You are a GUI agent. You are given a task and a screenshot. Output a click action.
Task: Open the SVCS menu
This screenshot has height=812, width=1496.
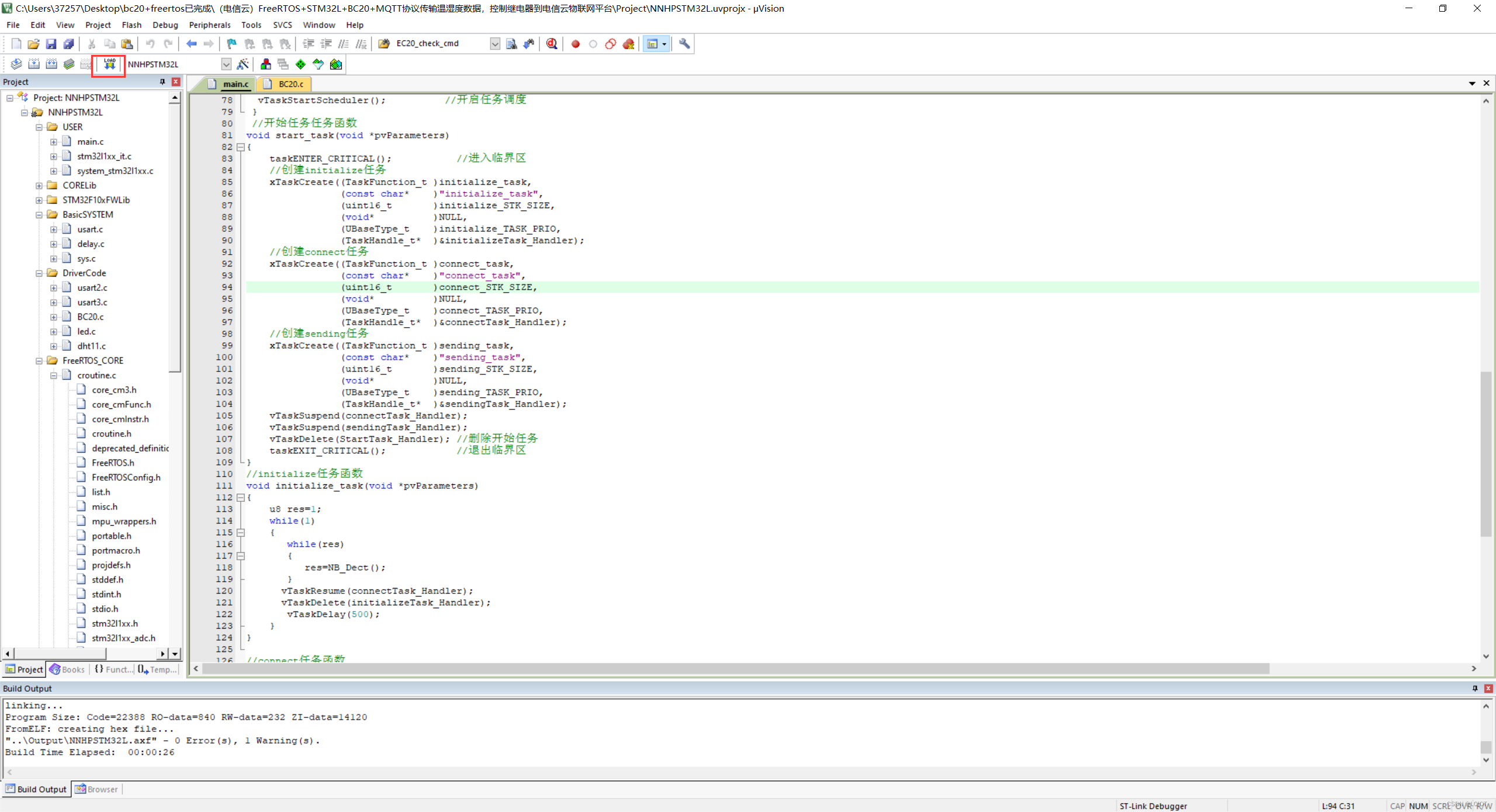282,25
